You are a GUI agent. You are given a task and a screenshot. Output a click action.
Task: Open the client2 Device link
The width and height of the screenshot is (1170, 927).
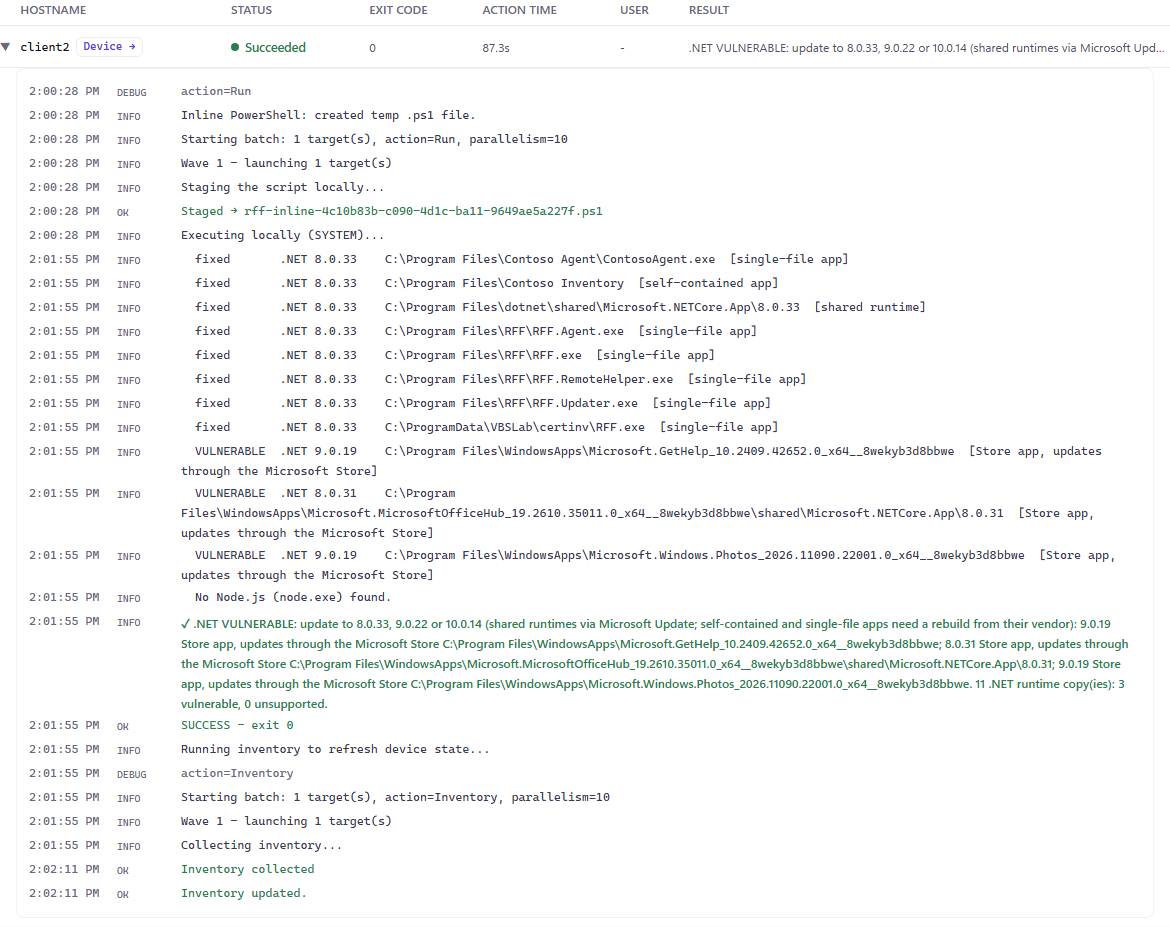pyautogui.click(x=110, y=46)
